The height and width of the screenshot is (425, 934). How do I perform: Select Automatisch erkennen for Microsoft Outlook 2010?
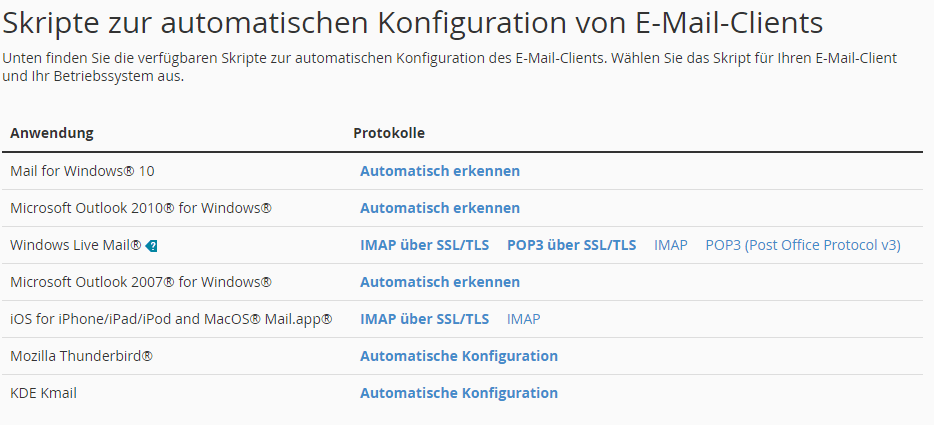(439, 208)
